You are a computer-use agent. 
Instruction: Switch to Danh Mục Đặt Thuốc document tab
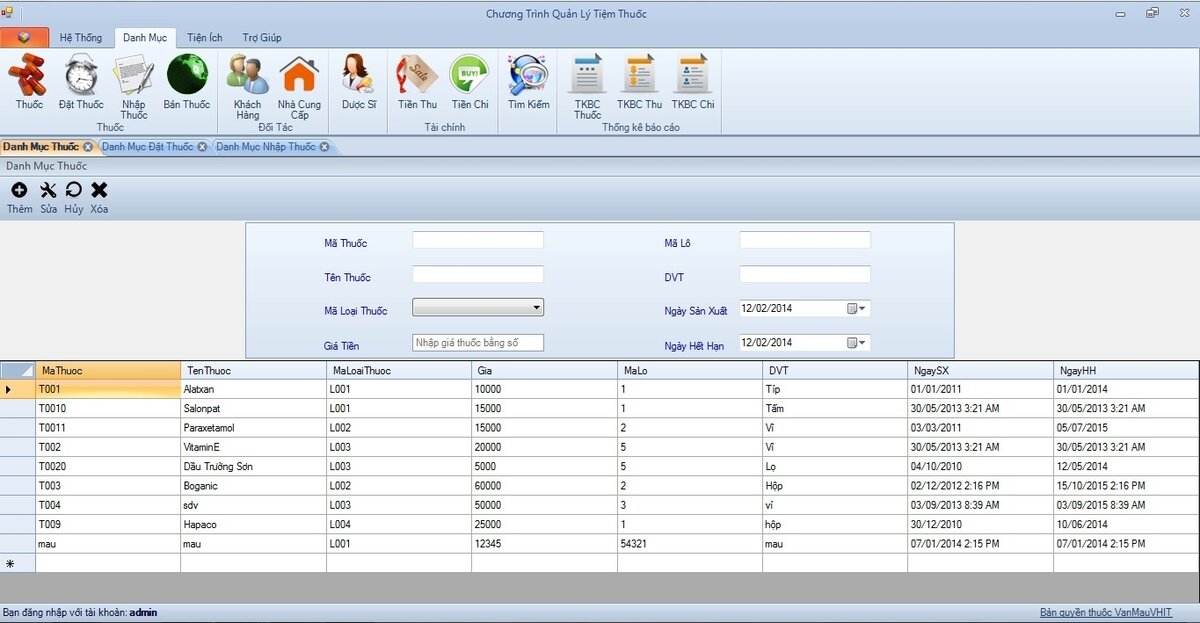pos(147,147)
